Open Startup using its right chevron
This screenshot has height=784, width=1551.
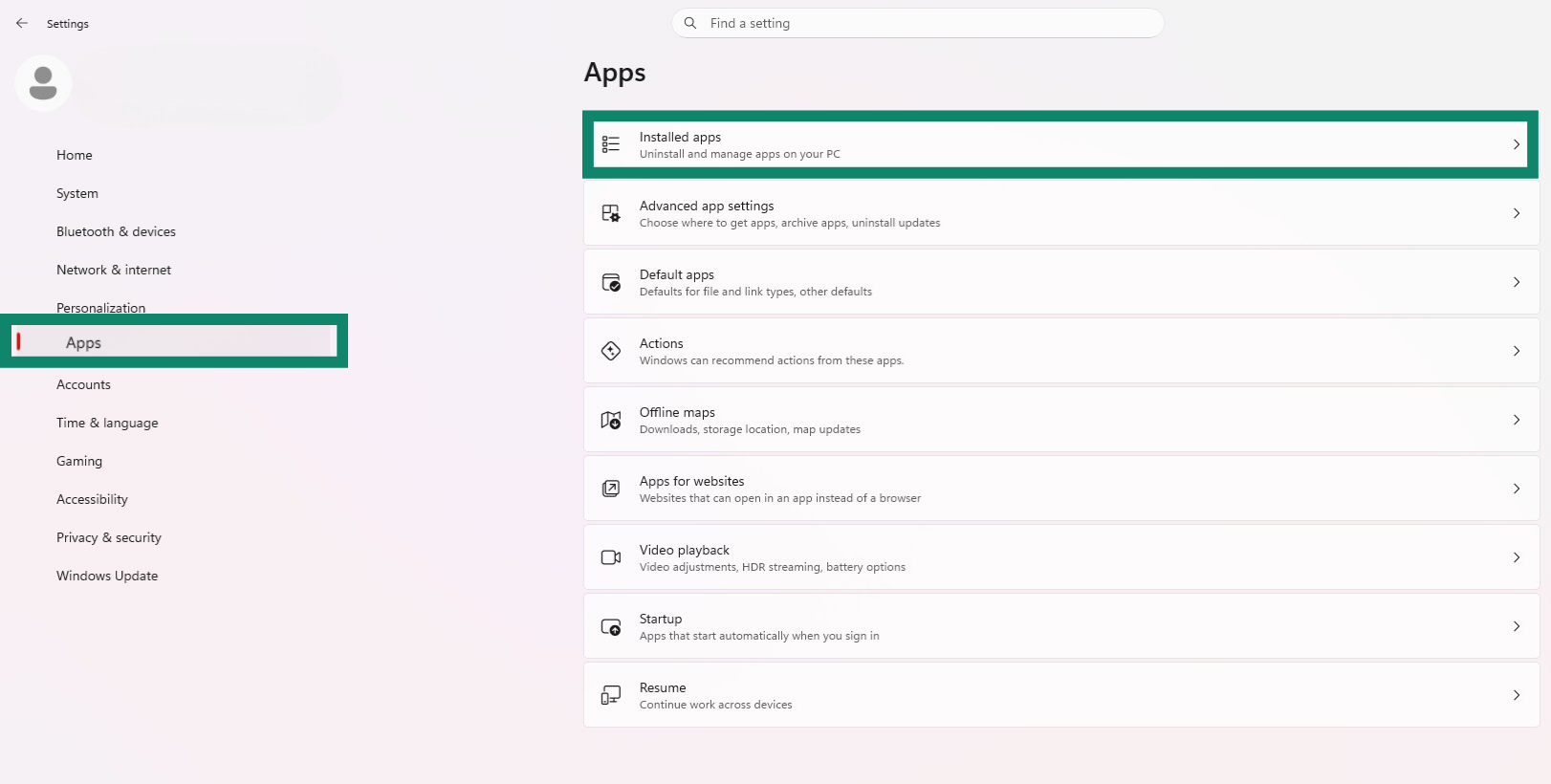[1516, 626]
